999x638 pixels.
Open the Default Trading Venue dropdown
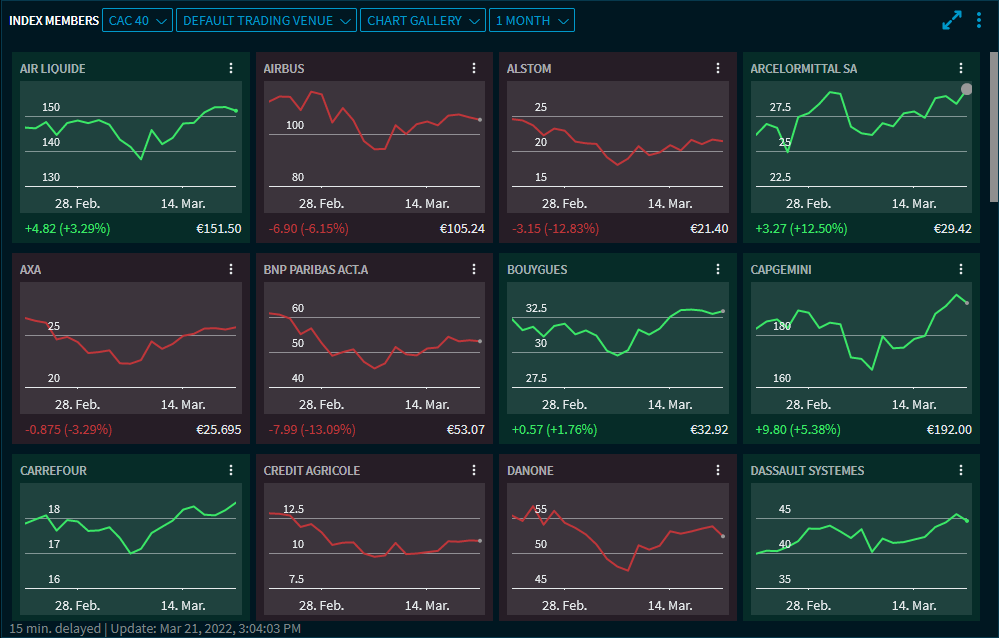pyautogui.click(x=266, y=20)
